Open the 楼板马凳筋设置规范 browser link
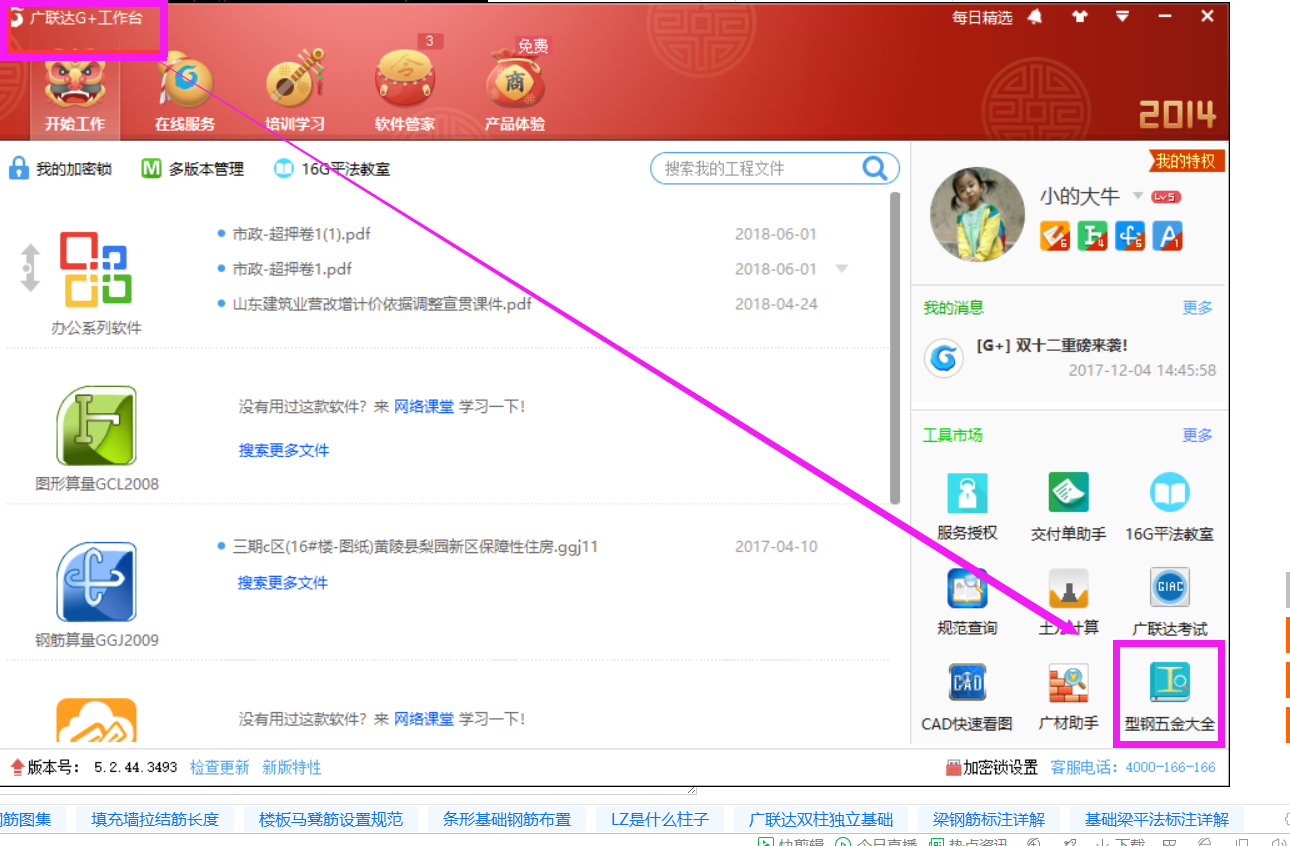 click(331, 819)
